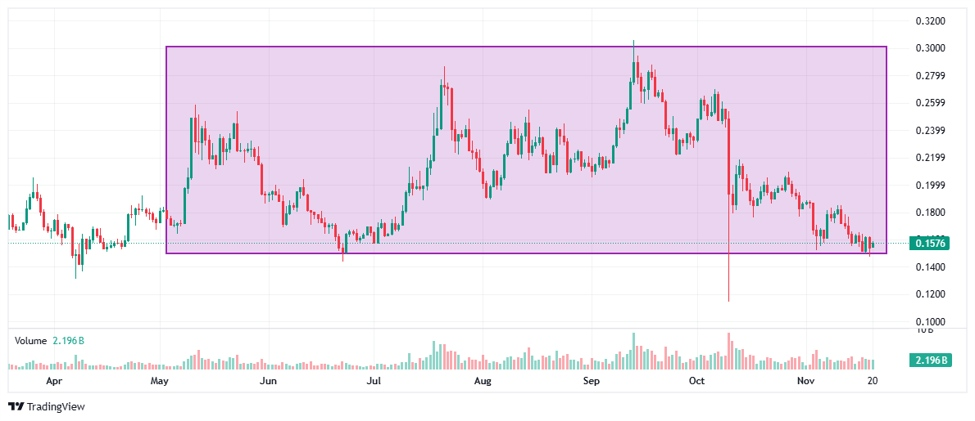Click the Nov label on time axis
This screenshot has width=975, height=421.
click(806, 382)
